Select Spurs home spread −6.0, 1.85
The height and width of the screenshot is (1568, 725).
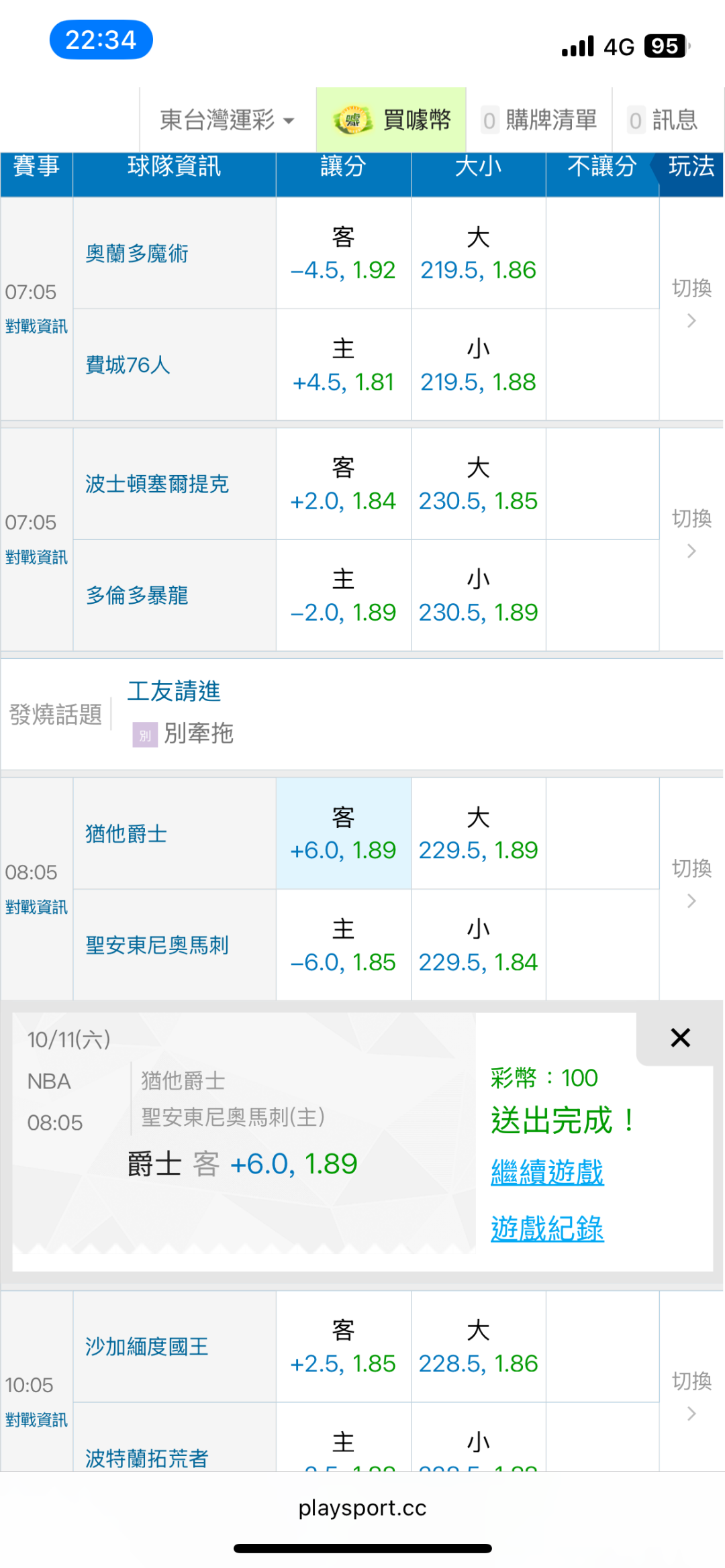(343, 946)
